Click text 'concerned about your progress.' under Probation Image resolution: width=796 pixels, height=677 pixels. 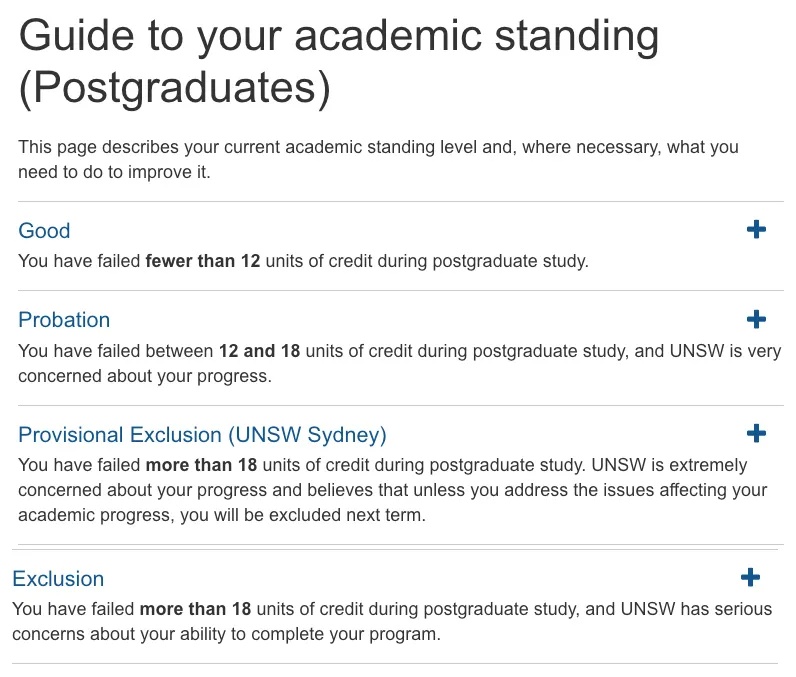(145, 376)
